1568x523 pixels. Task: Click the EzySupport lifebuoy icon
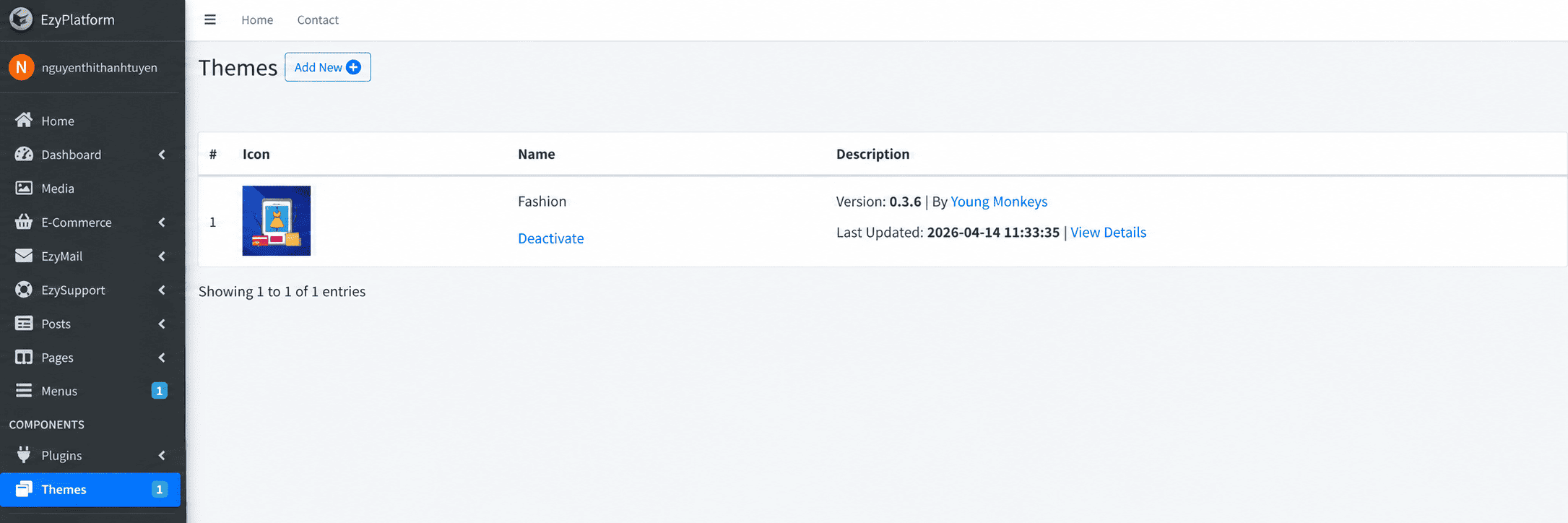(24, 290)
